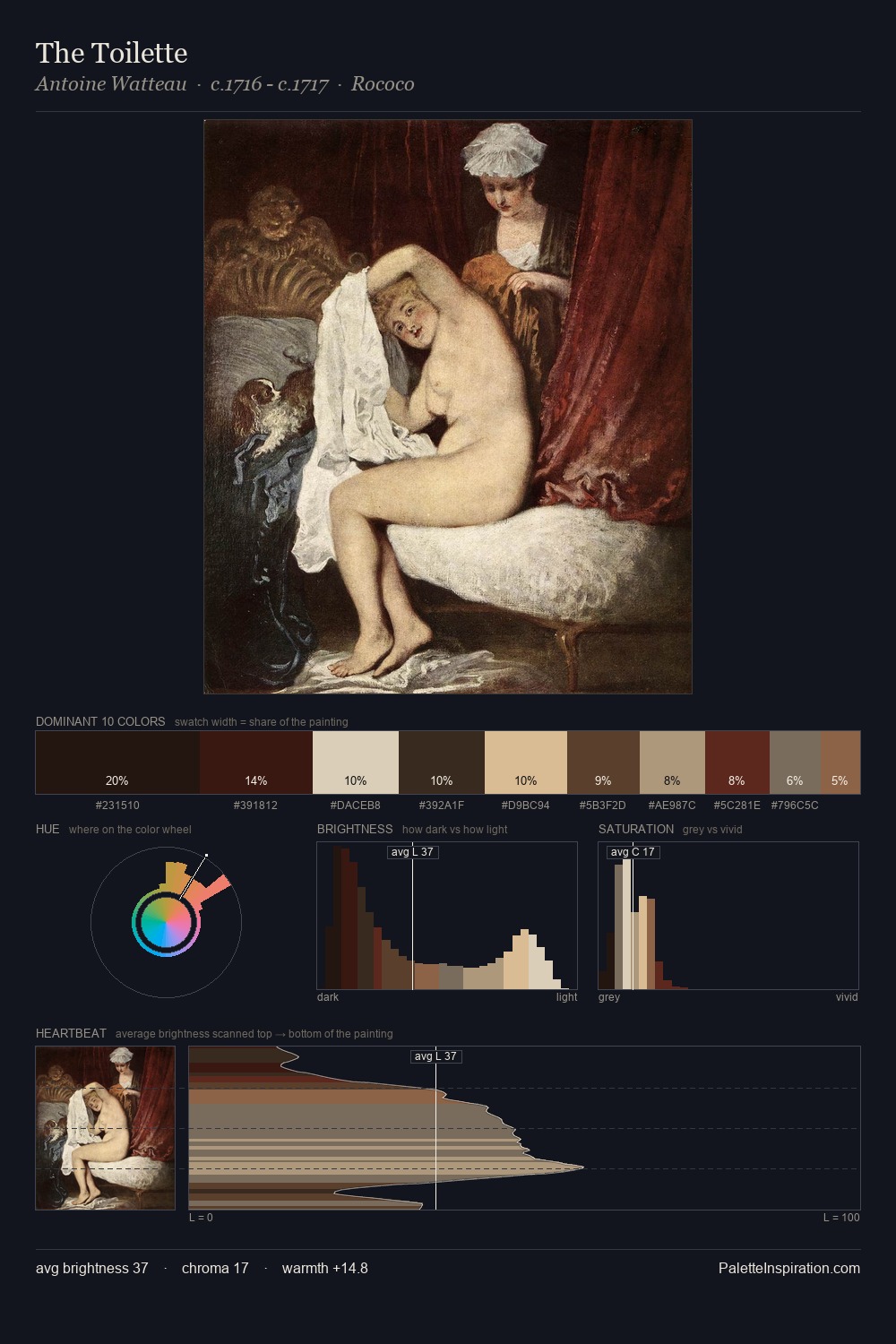Image resolution: width=896 pixels, height=1344 pixels.
Task: Select the #D9BC94 tan swatch
Action: (x=526, y=762)
